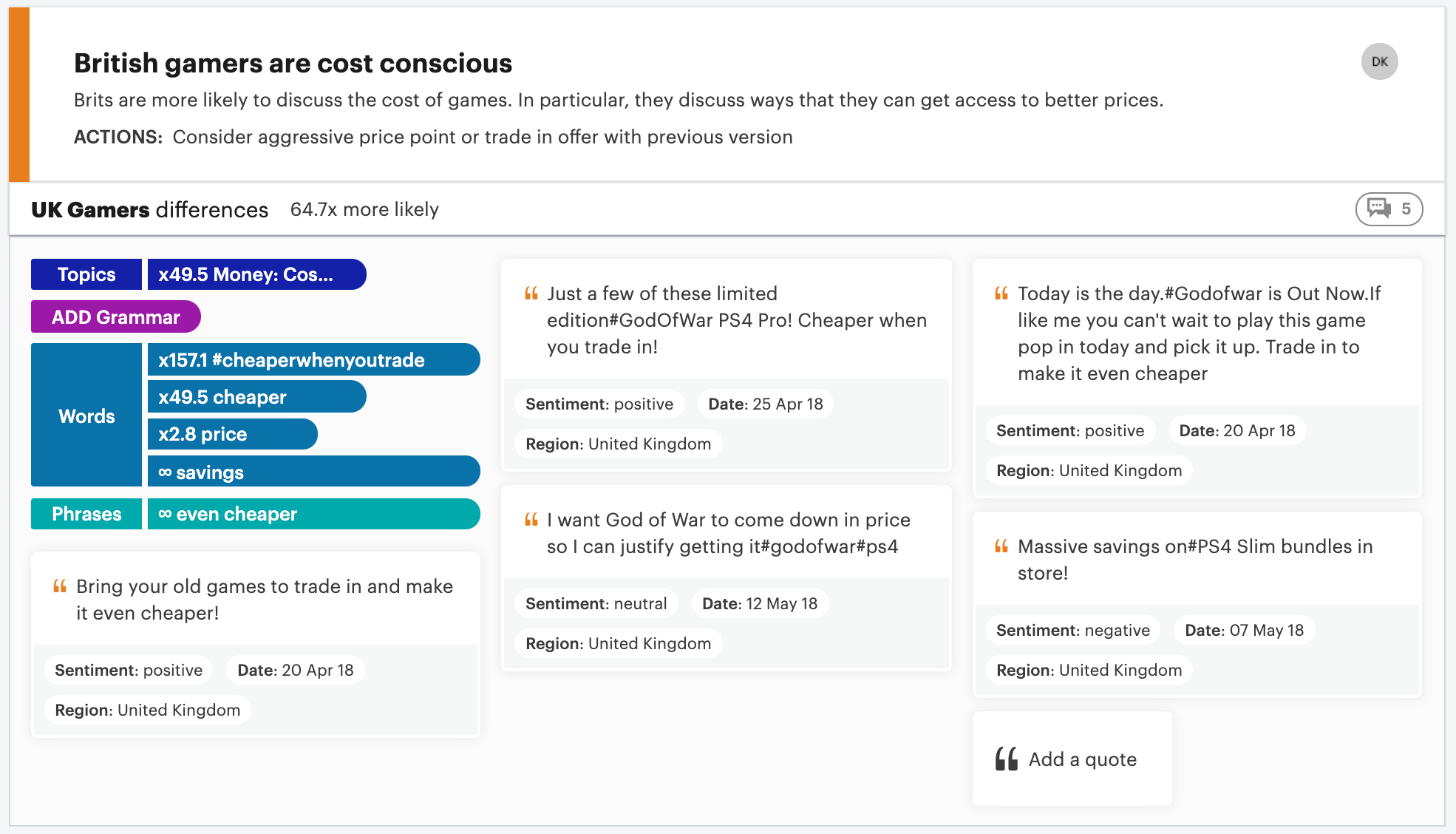Click the ADD Grammar button
The height and width of the screenshot is (834, 1456).
click(x=115, y=316)
